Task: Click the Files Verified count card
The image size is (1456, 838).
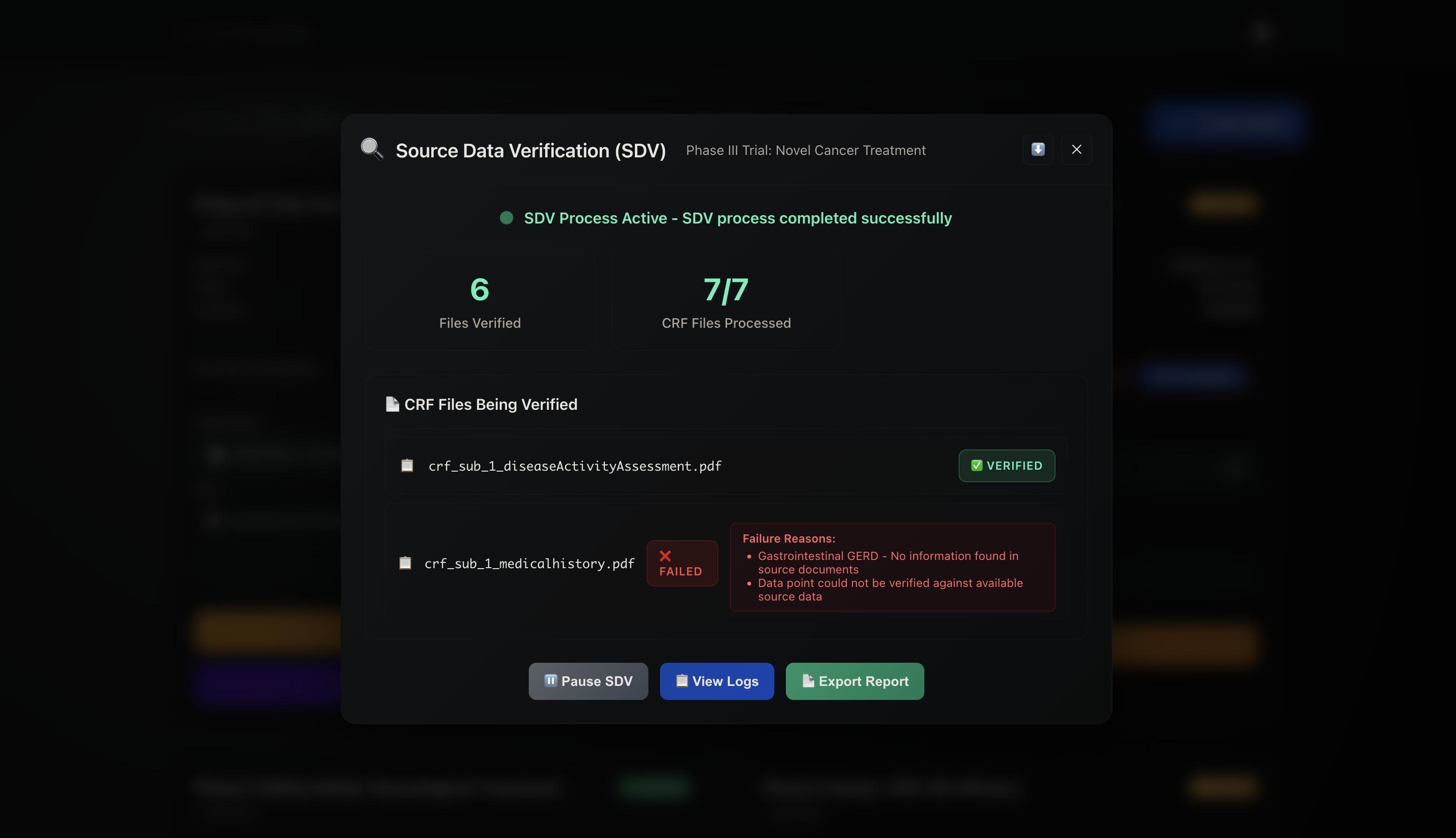Action: (x=480, y=300)
